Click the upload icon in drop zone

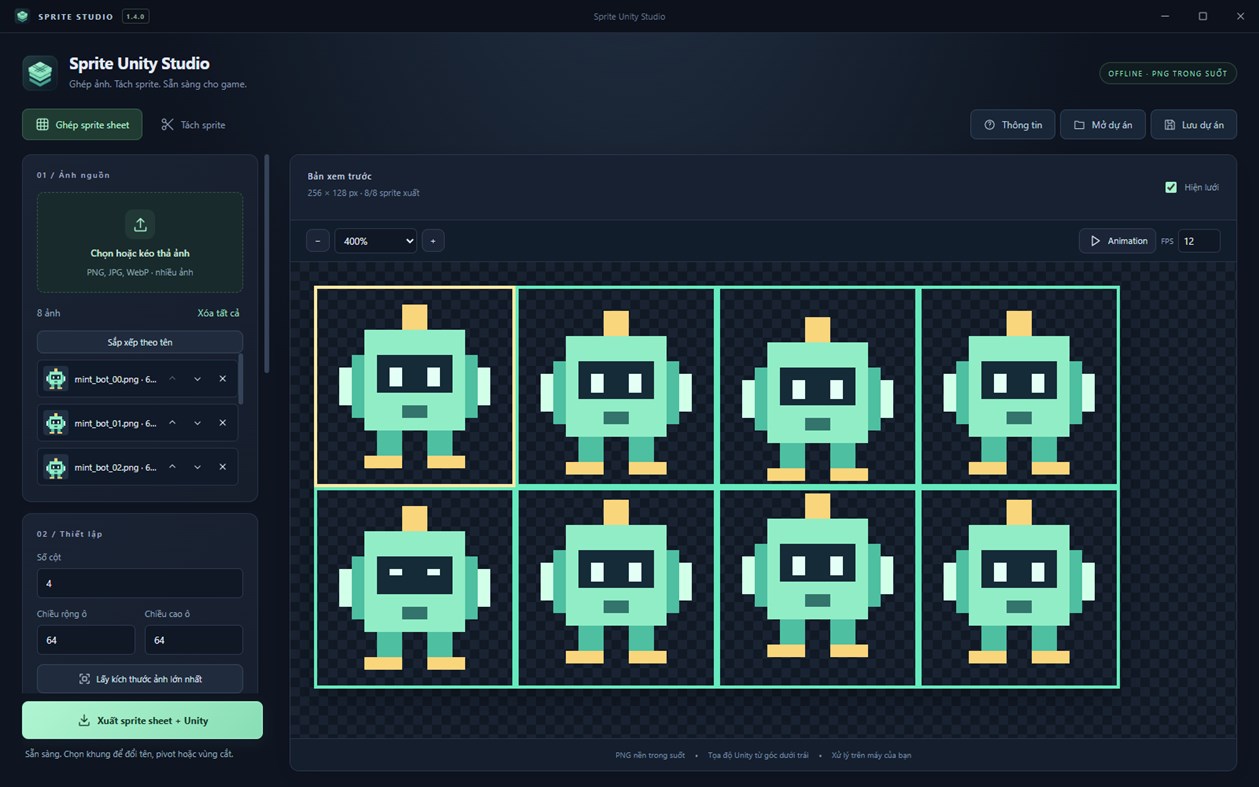pyautogui.click(x=140, y=224)
